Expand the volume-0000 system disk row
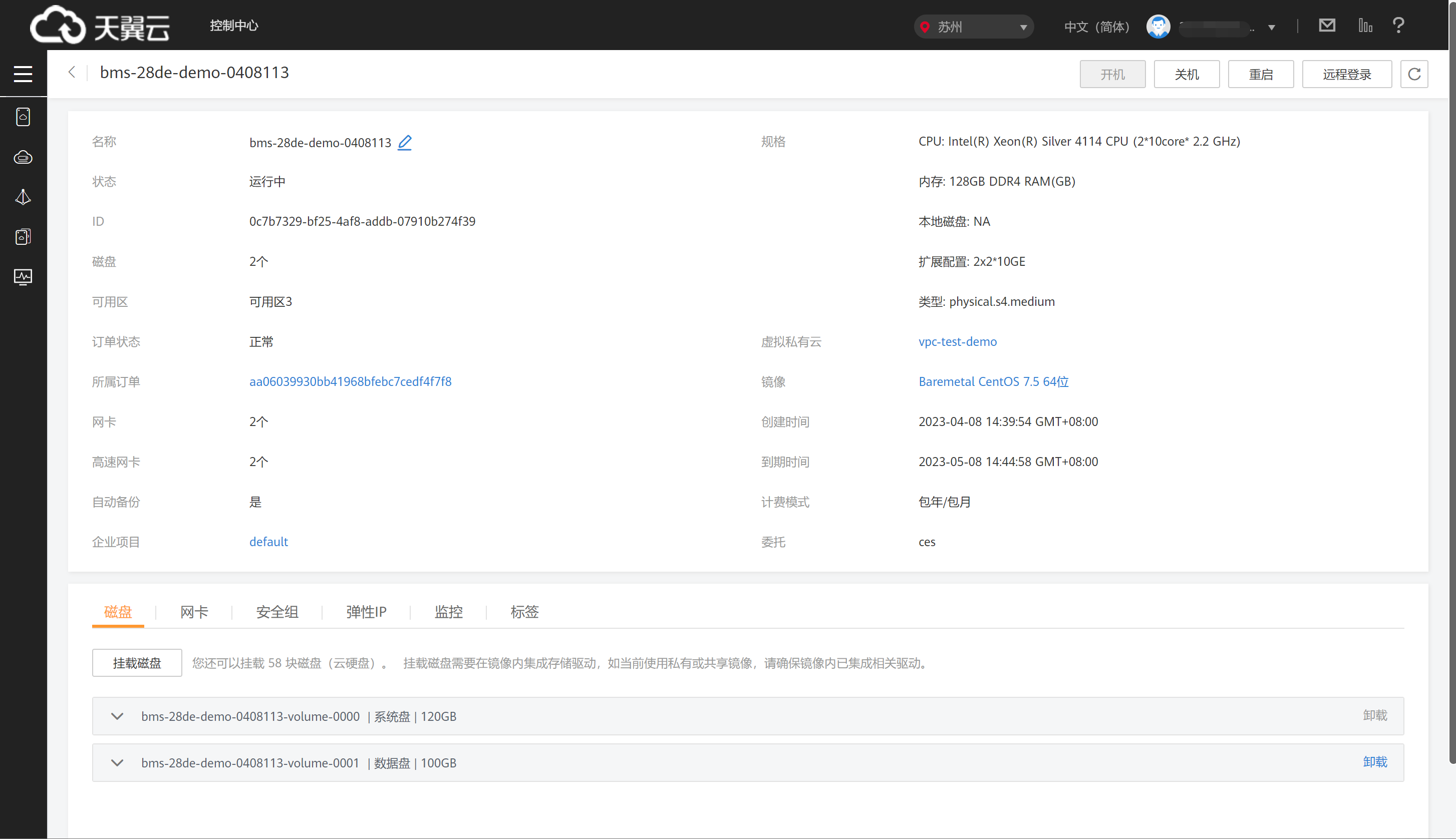This screenshot has height=839, width=1456. 117,716
